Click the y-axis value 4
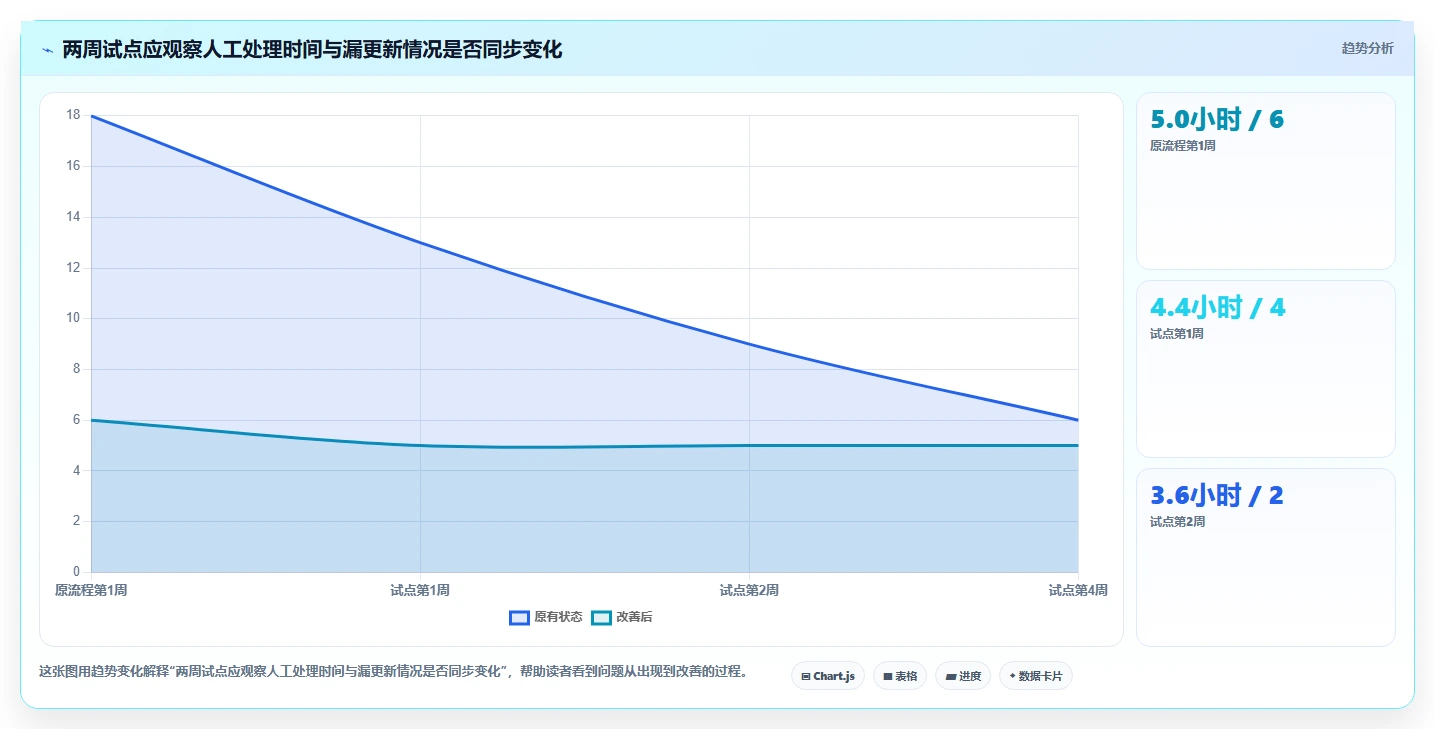1435x729 pixels. click(x=76, y=470)
